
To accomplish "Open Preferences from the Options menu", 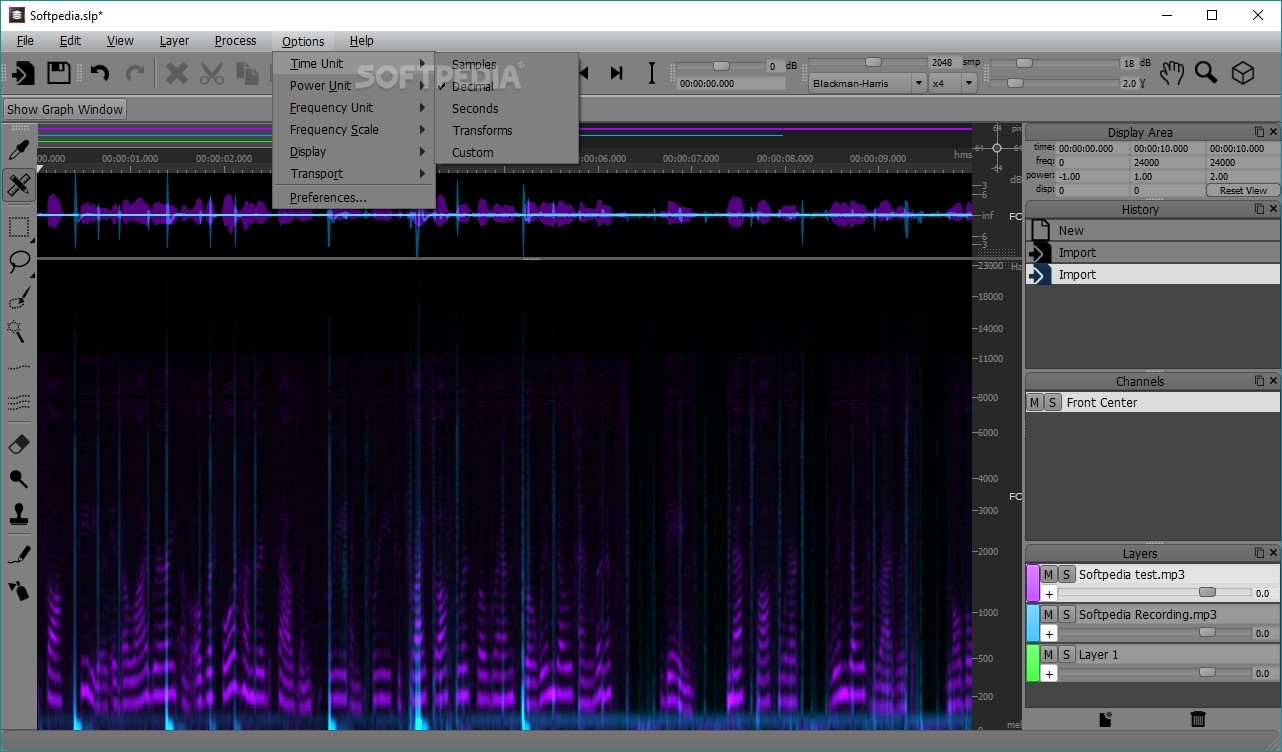I will [354, 198].
